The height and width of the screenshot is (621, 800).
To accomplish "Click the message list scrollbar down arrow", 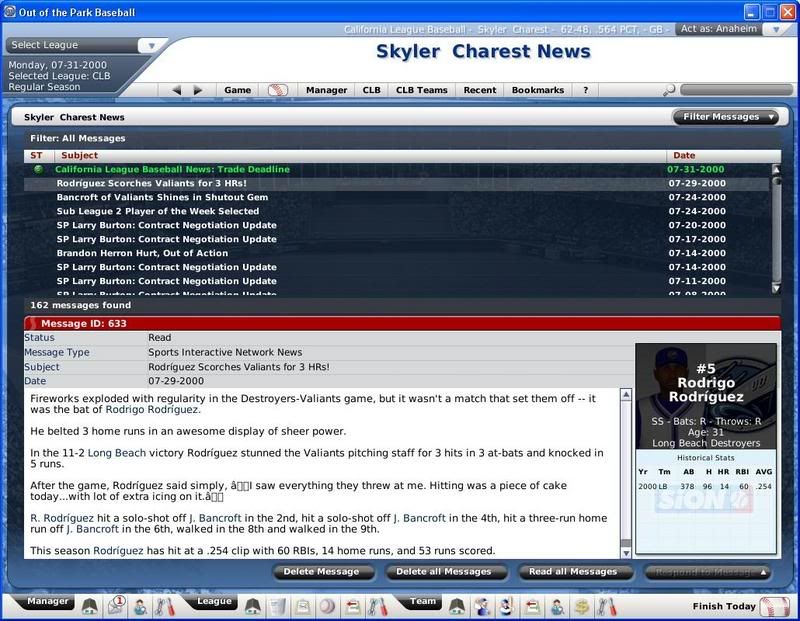I will coord(776,289).
